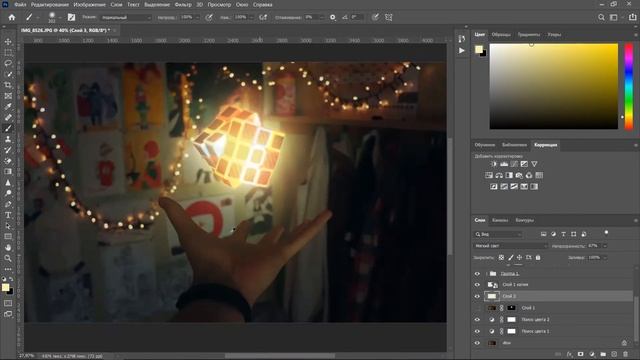
Task: Hide the Поиск цвета 1 layer
Action: click(x=477, y=331)
